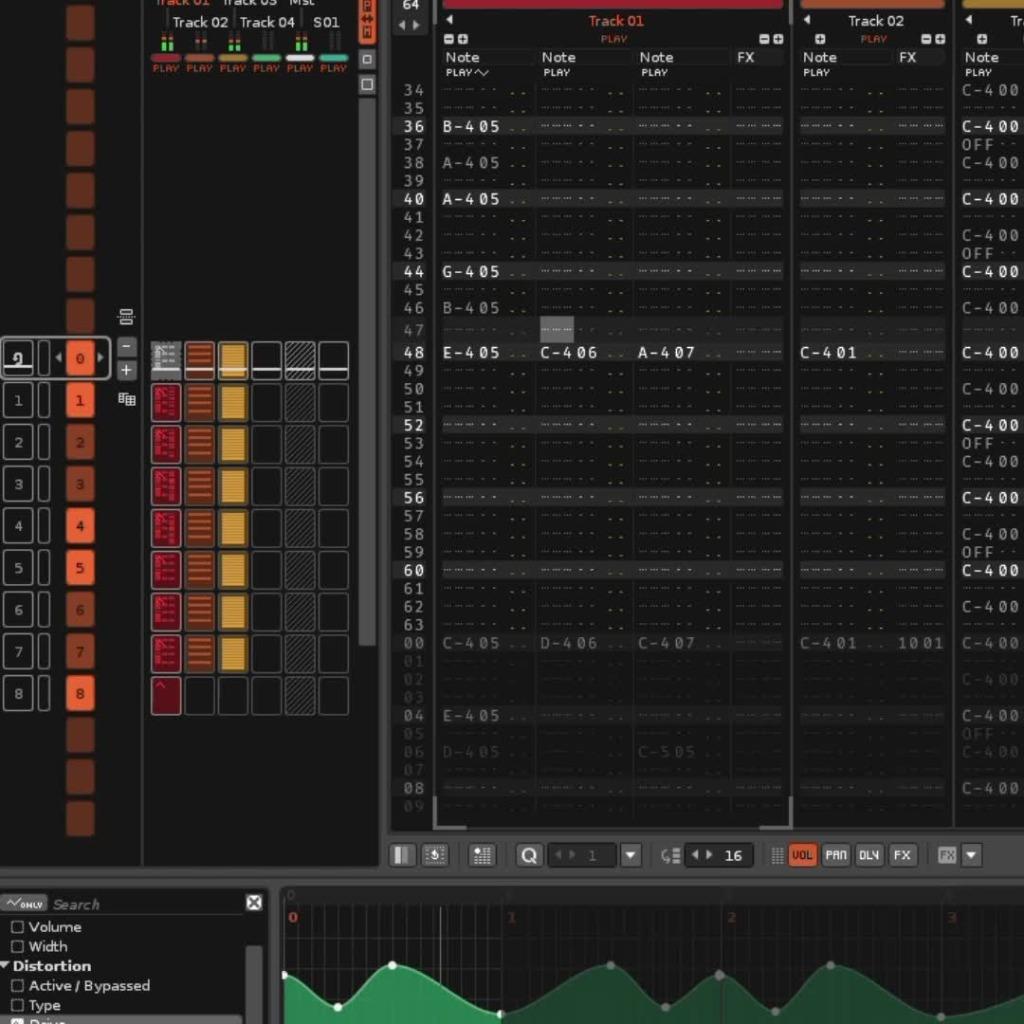The width and height of the screenshot is (1024, 1024).
Task: Click the small square icon below orange strip
Action: pyautogui.click(x=367, y=59)
